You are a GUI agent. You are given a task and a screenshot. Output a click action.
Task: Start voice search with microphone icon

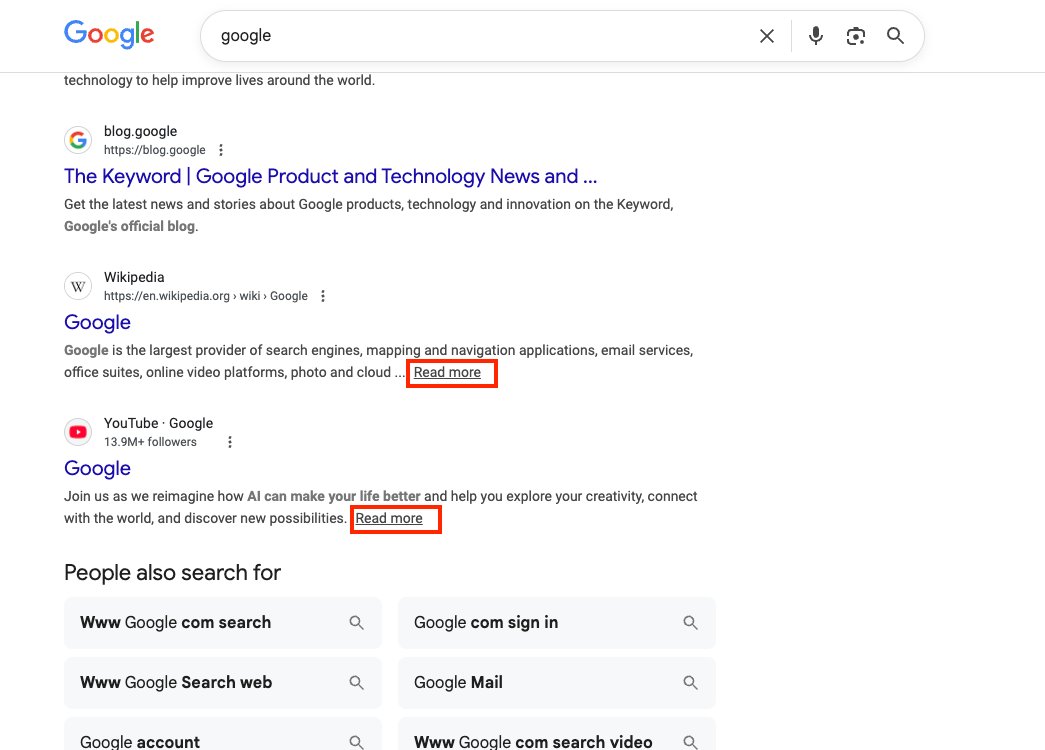[816, 36]
